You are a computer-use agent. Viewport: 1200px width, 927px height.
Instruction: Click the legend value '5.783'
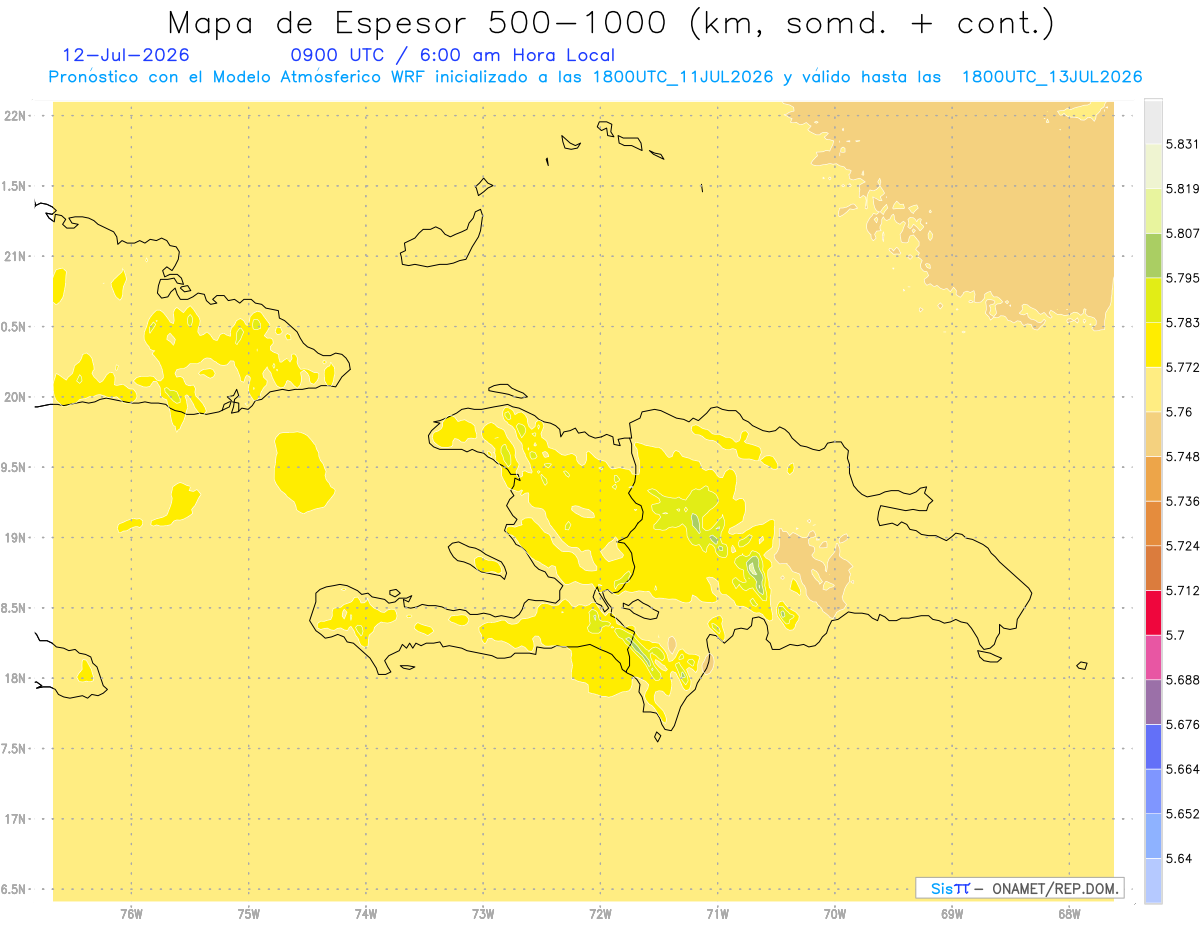point(1182,323)
